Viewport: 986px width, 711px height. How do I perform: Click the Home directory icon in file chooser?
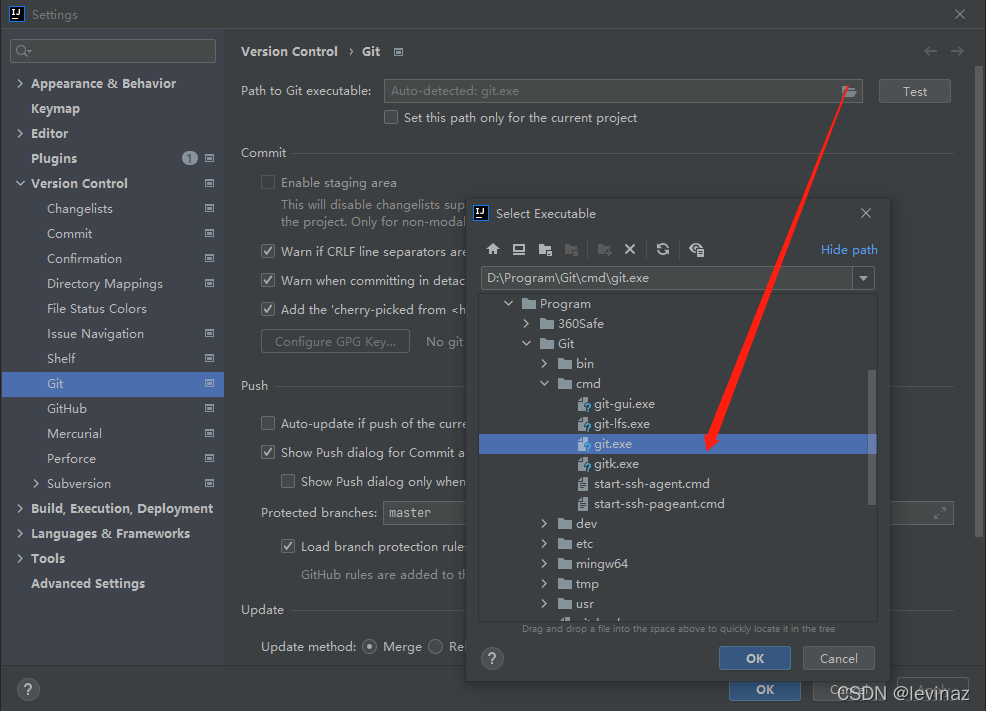click(492, 249)
